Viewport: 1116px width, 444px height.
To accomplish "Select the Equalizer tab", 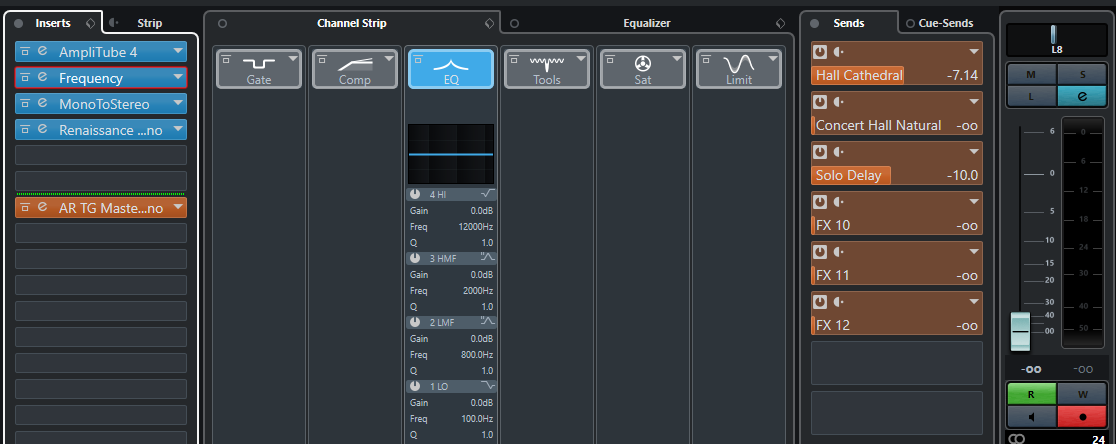I will [x=647, y=23].
